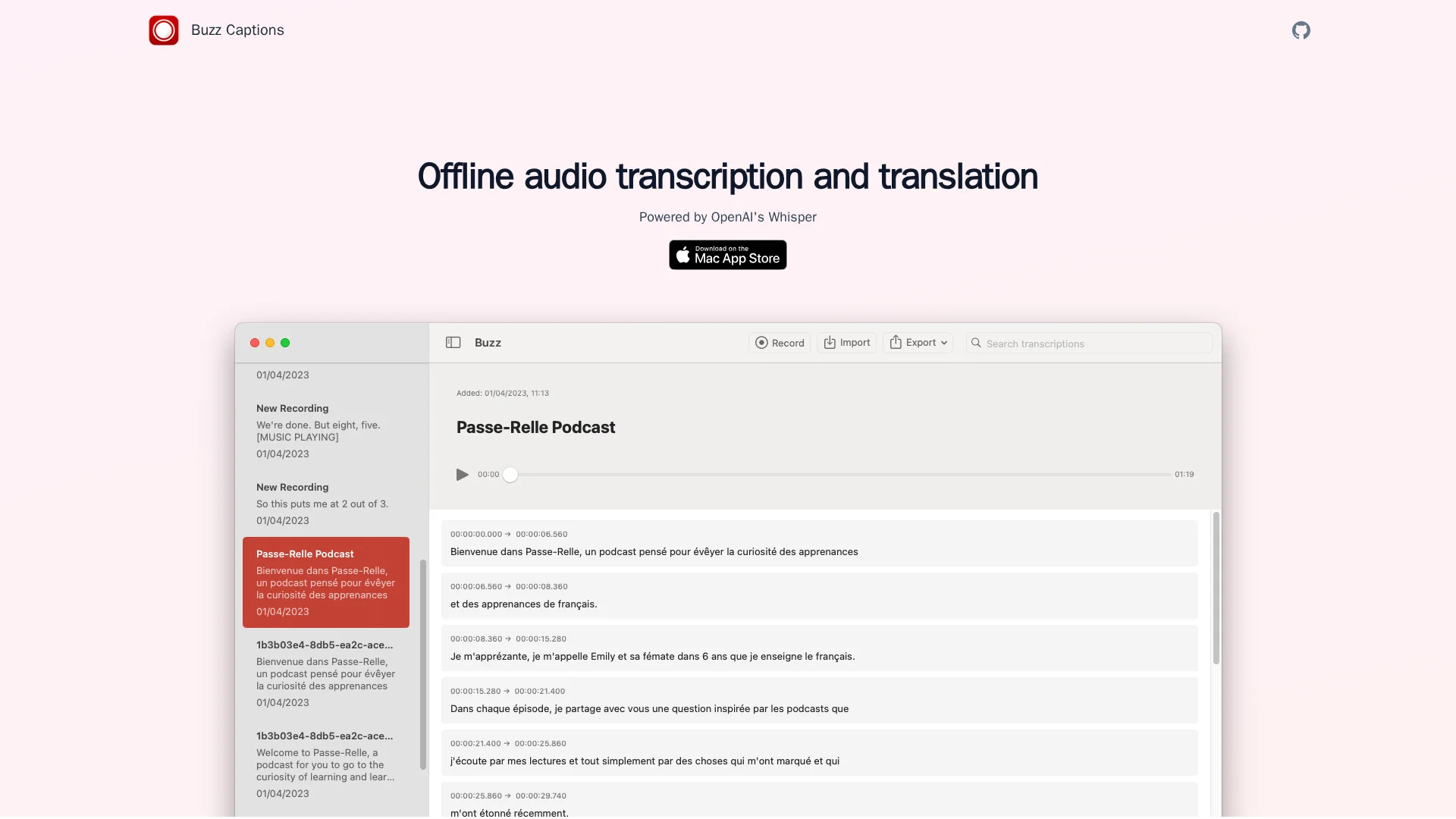Open the Export dropdown menu
This screenshot has height=819, width=1456.
918,343
